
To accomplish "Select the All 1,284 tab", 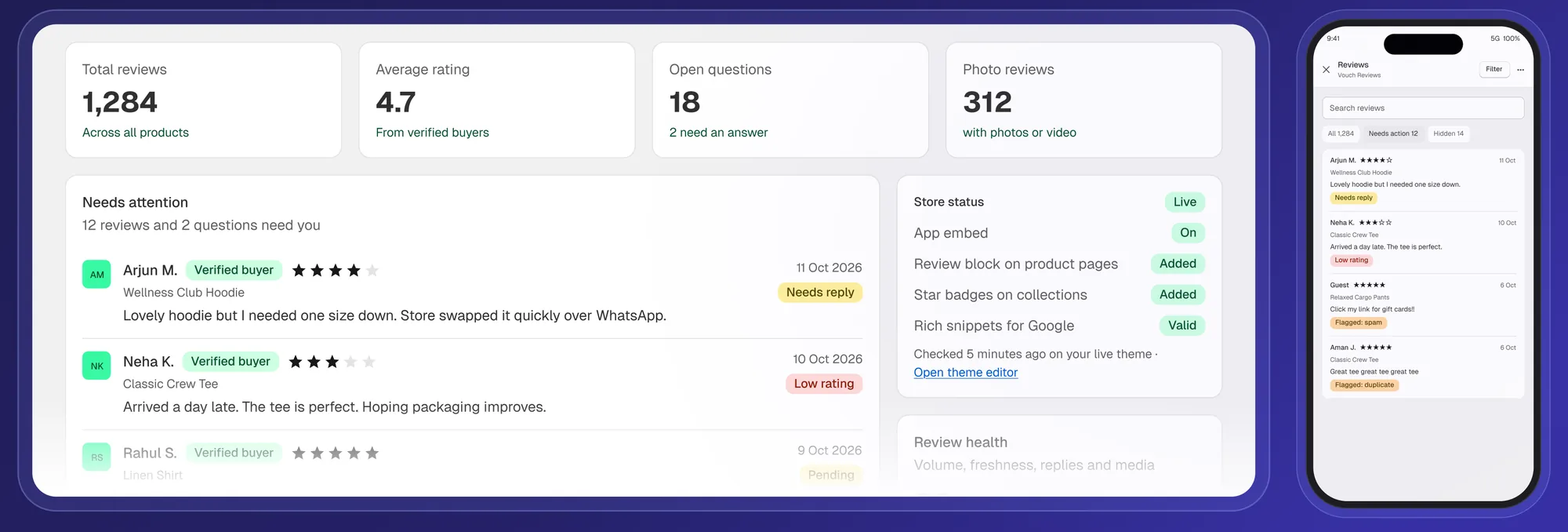I will [1341, 133].
